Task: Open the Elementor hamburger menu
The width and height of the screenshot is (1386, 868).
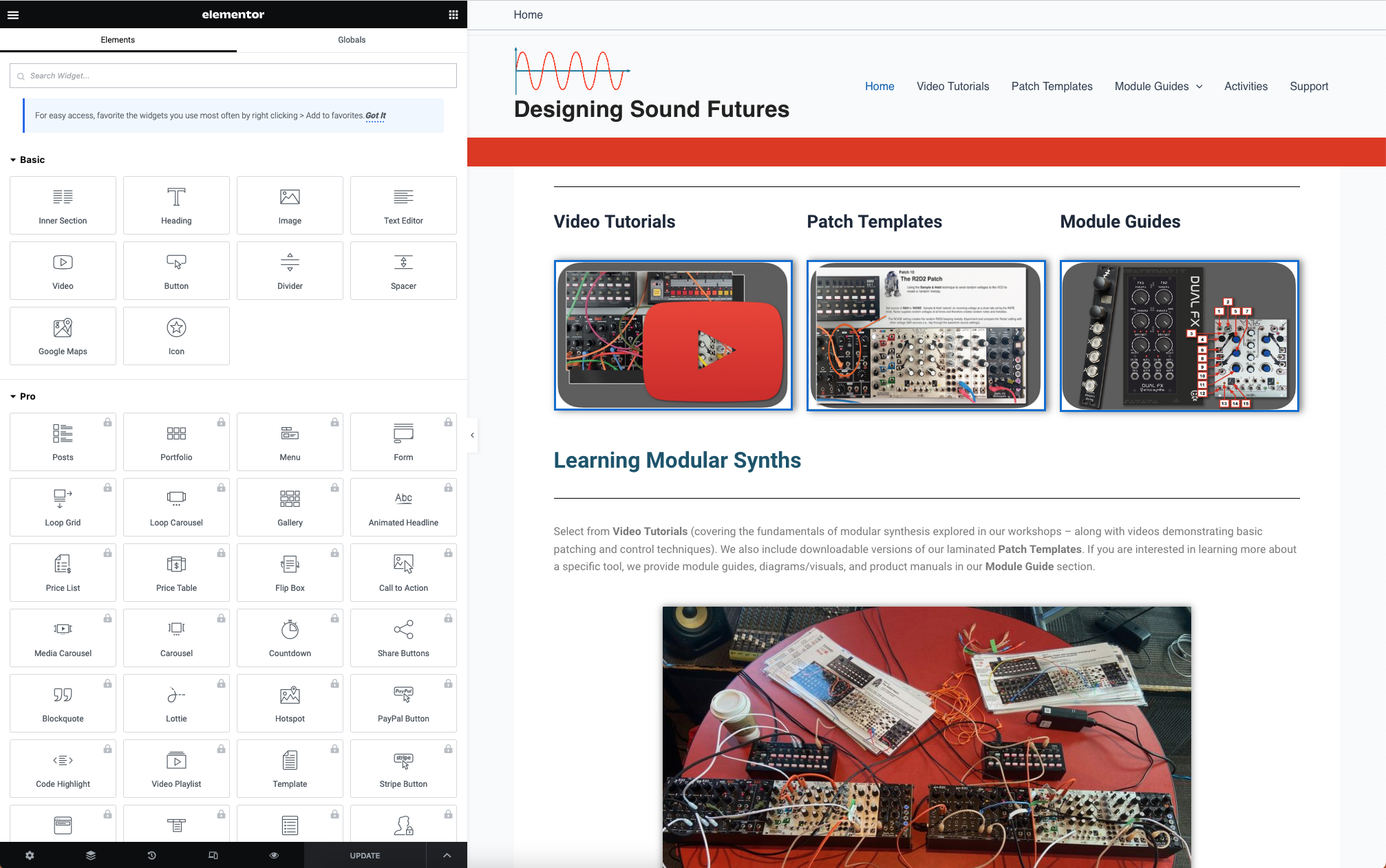Action: (x=13, y=14)
